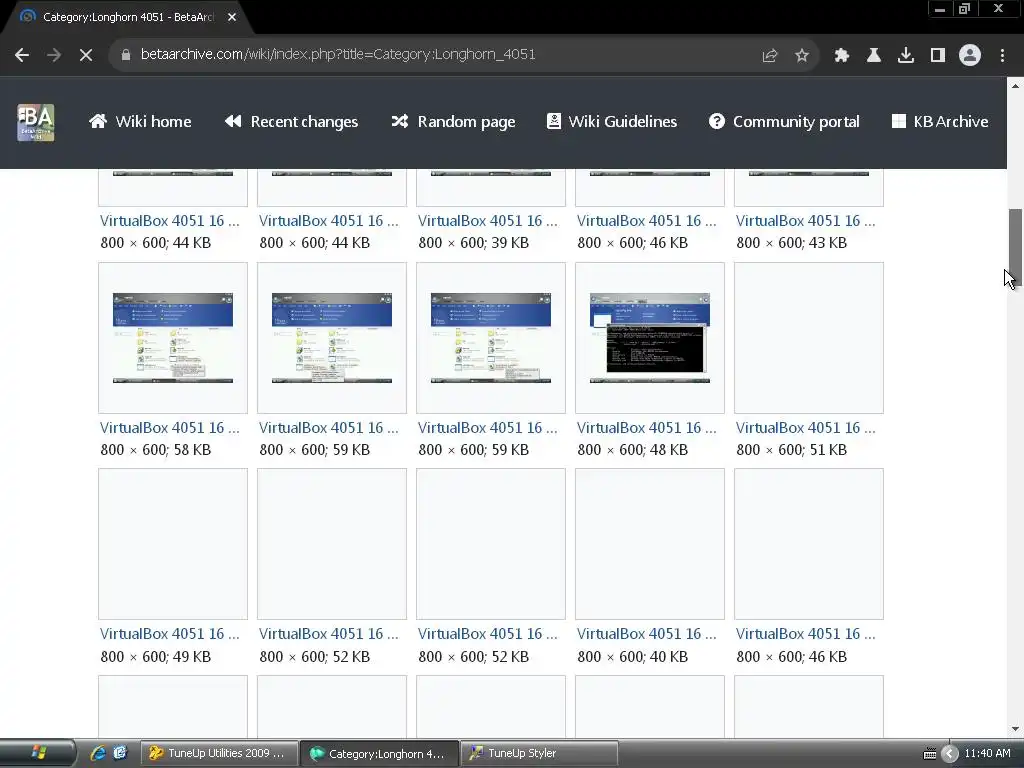Screen dimensions: 1024x768
Task: Open the VirtualBox 4051 link with 49 KB
Action: click(x=170, y=633)
